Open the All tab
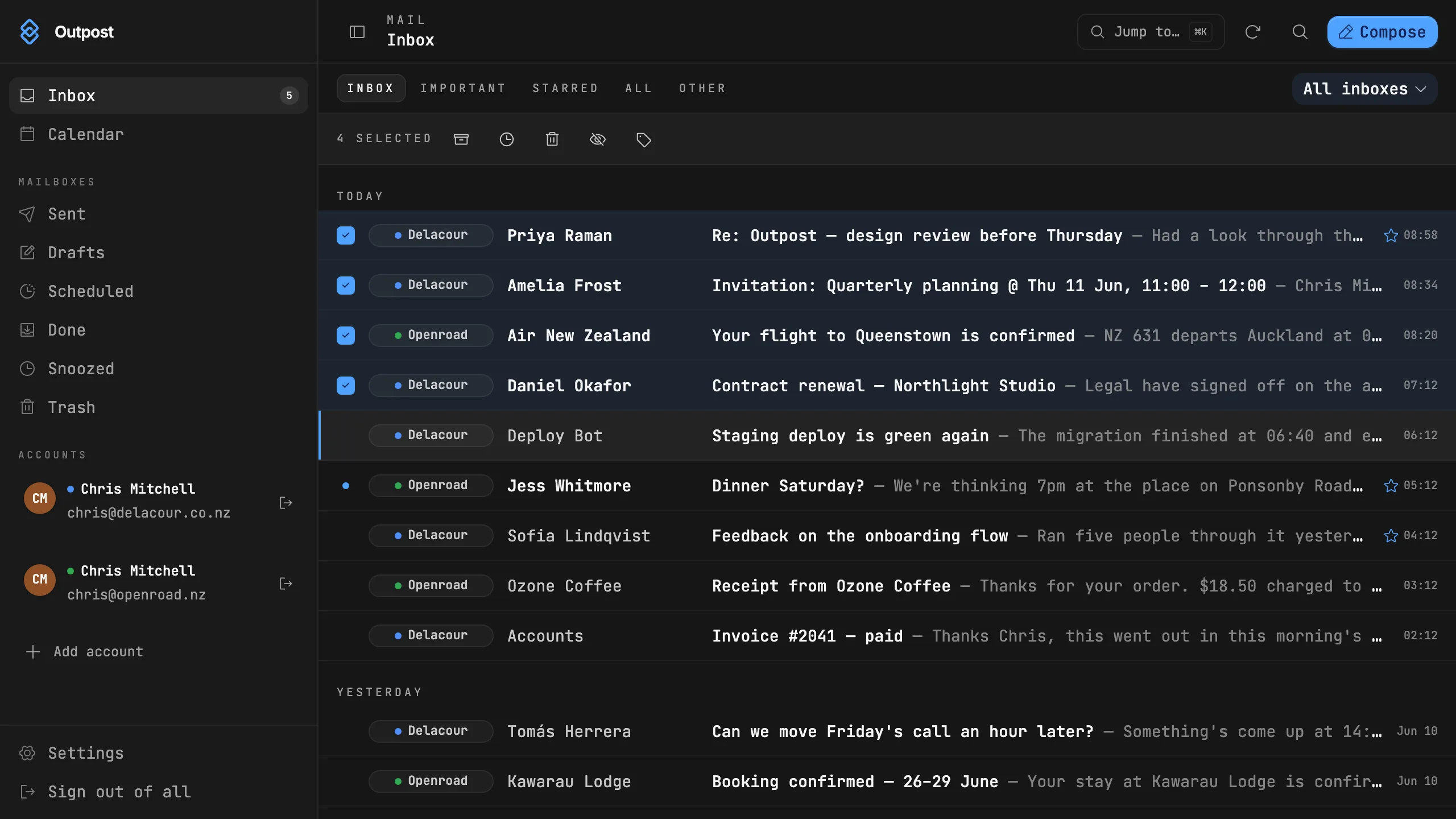 click(x=639, y=88)
